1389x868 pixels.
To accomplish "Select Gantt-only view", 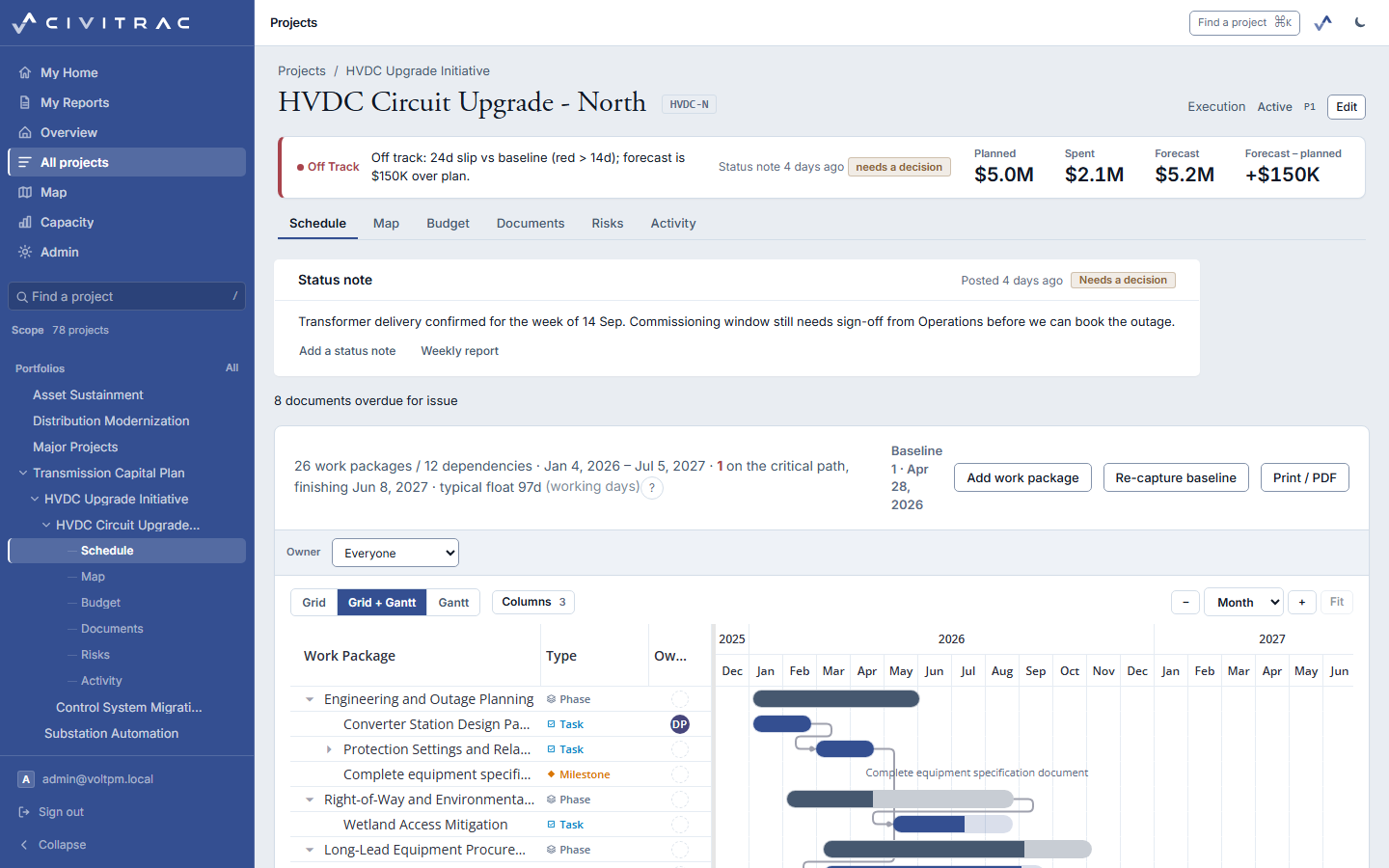I will pos(453,603).
